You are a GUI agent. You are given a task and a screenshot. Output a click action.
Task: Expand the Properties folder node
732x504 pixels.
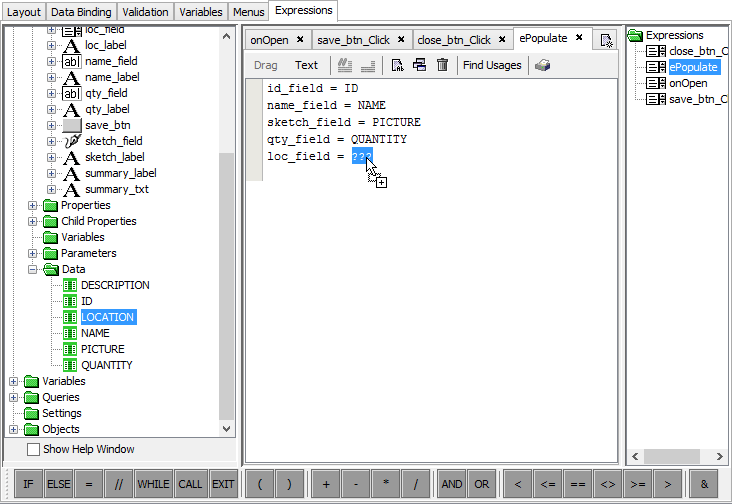[x=34, y=205]
